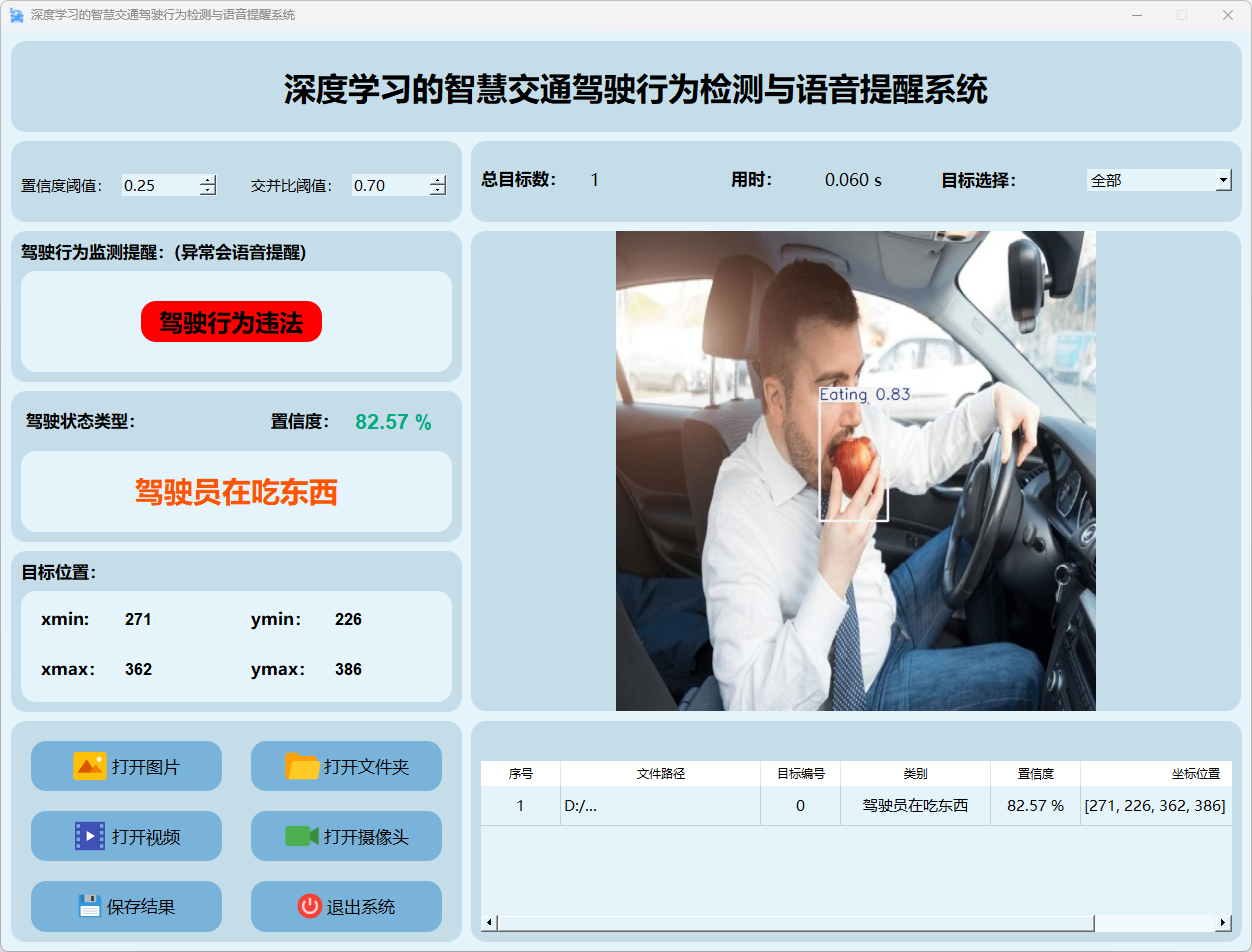
Task: Select the 全部 combo box
Action: pyautogui.click(x=1150, y=180)
